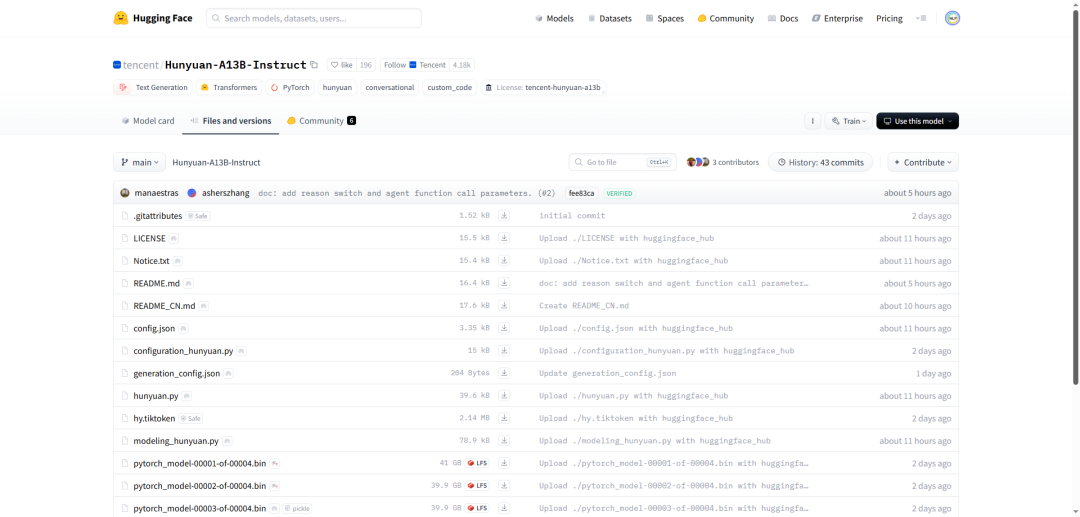Click the pickle badge on pytorch_model-00003
Image resolution: width=1080 pixels, height=517 pixels.
point(297,508)
